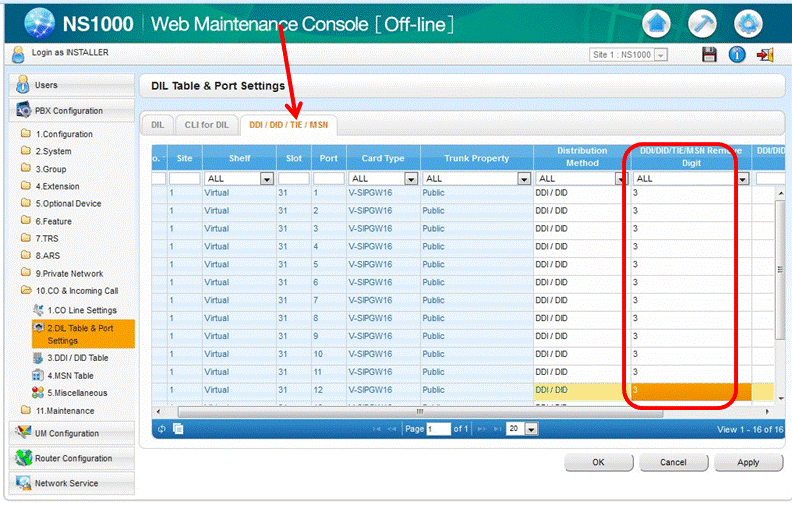Click the horizontal scrollbar under the table
792x505 pixels.
[x=420, y=411]
